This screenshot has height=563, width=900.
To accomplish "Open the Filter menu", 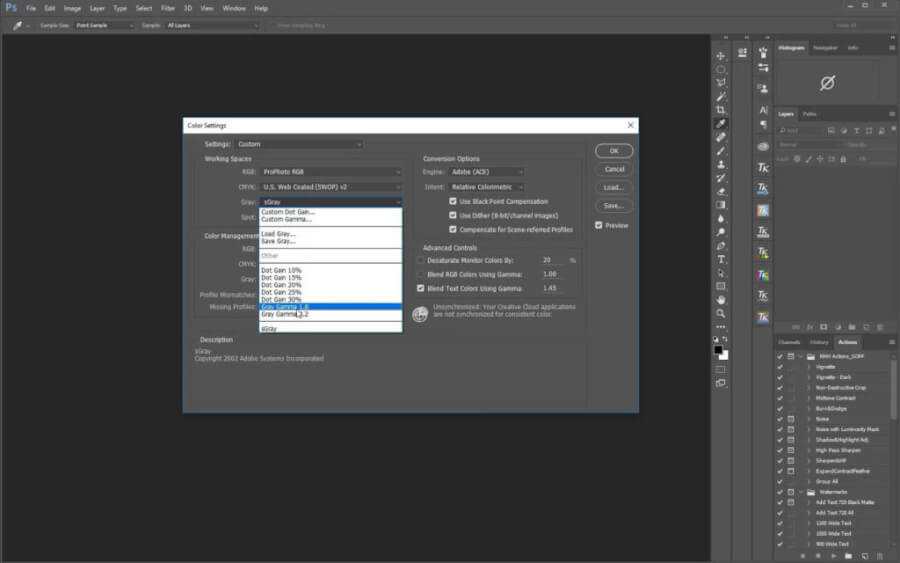I will (168, 9).
